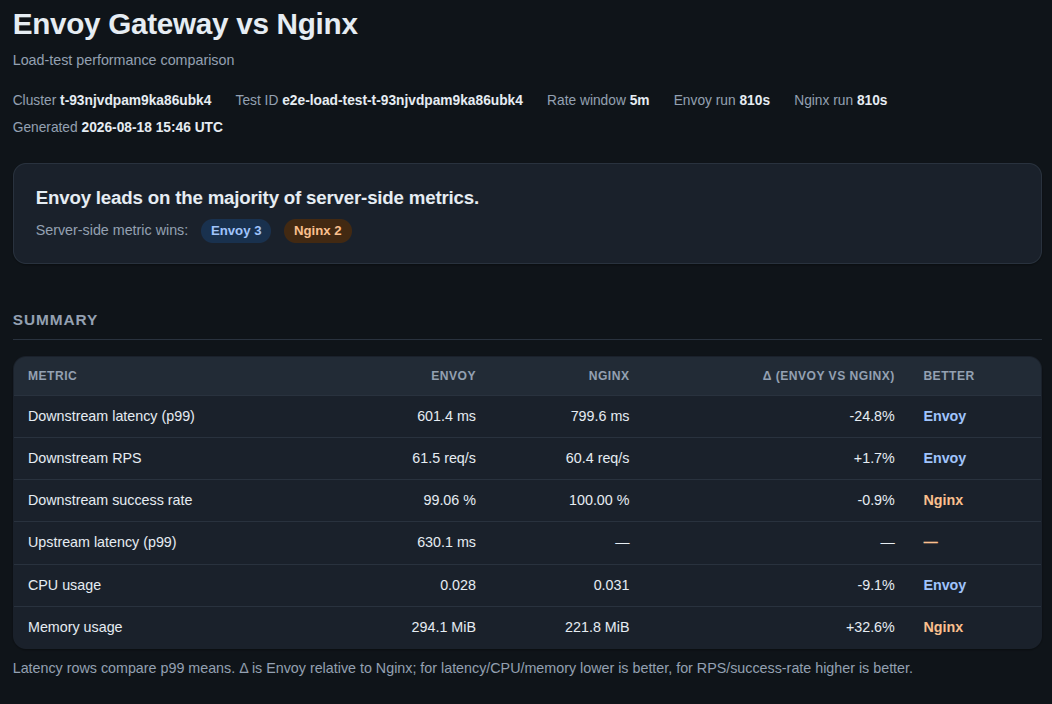Viewport: 1052px width, 704px height.
Task: Click the -0.9% delta cell
Action: point(876,501)
